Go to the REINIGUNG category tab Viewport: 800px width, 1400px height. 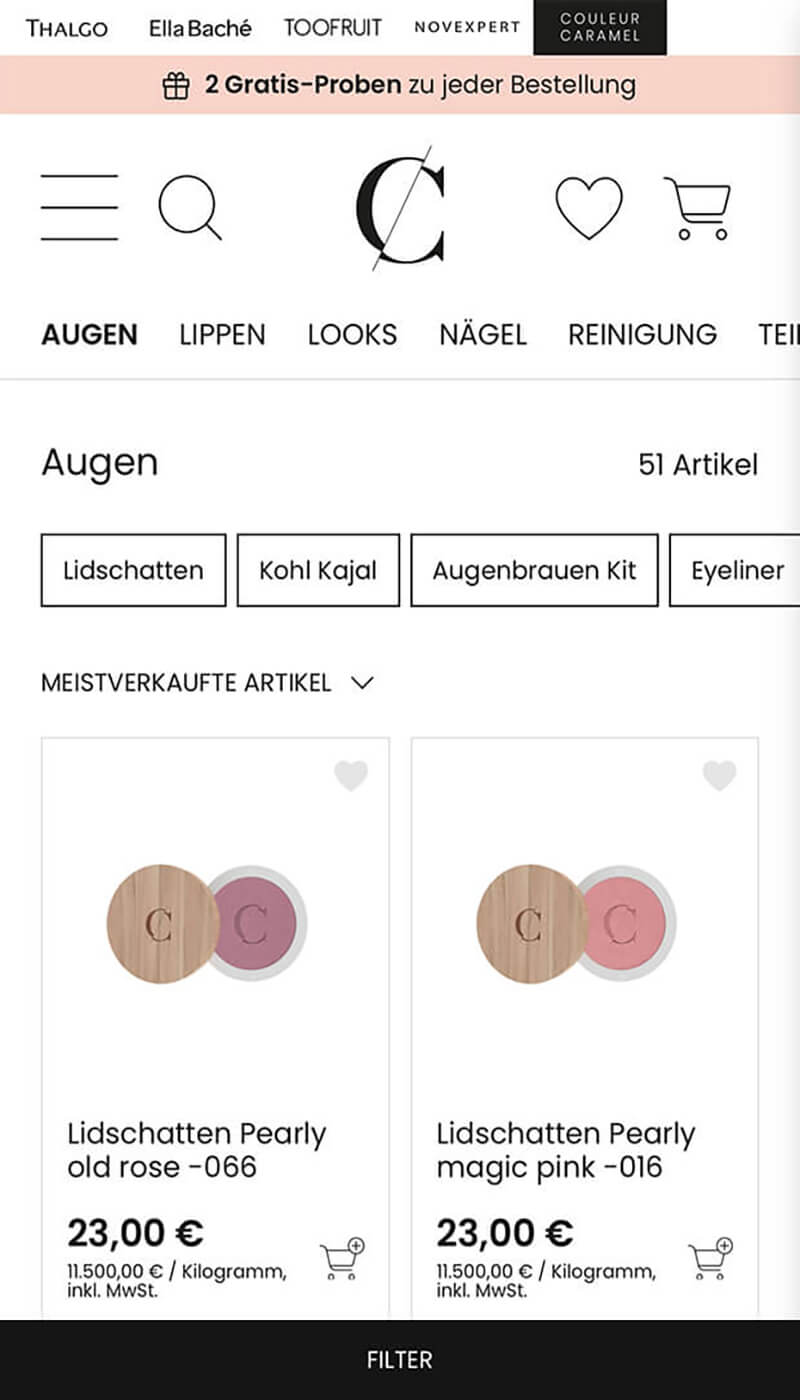tap(642, 334)
